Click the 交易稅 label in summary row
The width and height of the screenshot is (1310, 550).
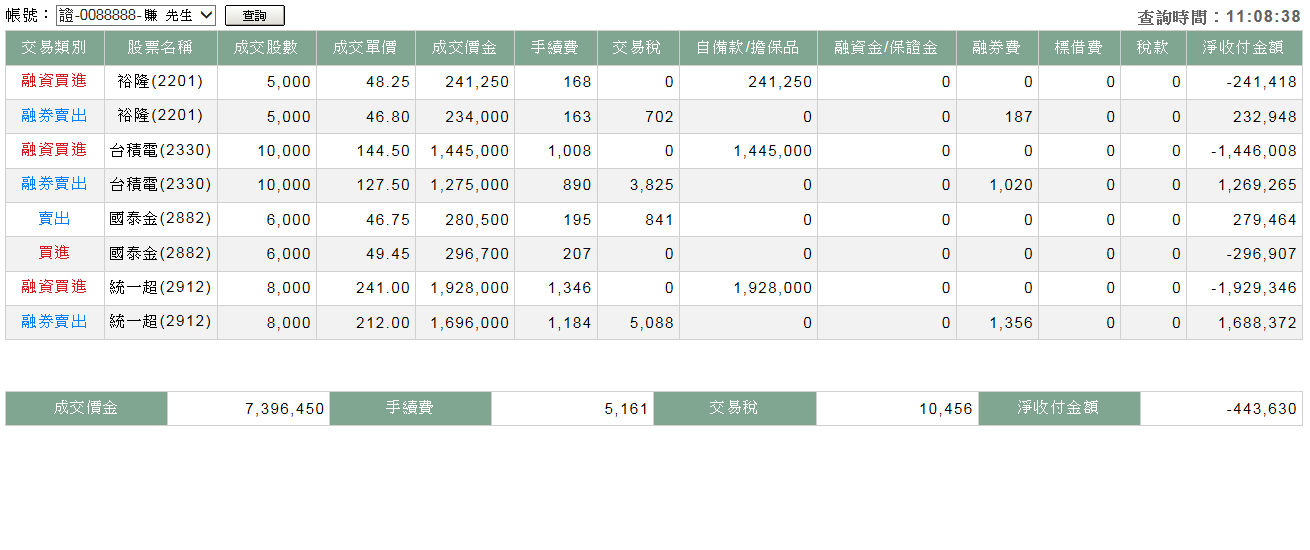click(734, 408)
